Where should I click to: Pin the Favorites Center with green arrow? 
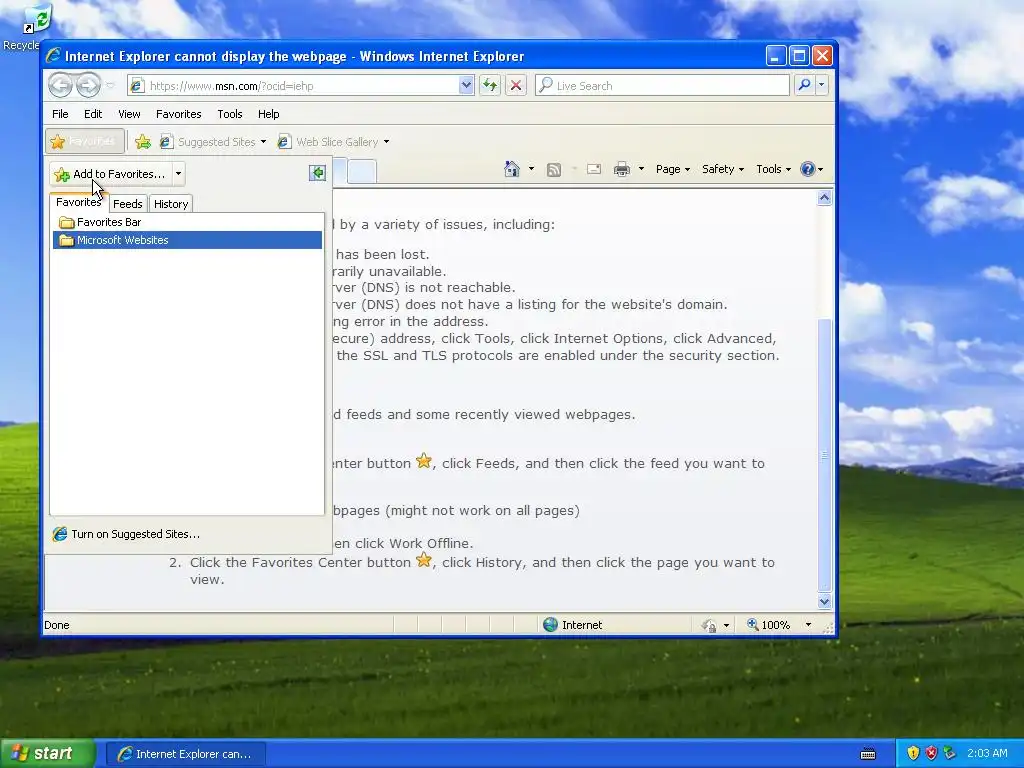(317, 172)
